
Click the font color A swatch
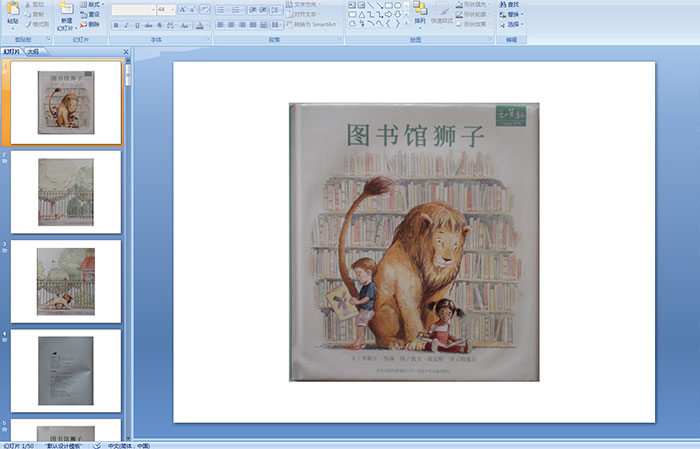tap(200, 25)
